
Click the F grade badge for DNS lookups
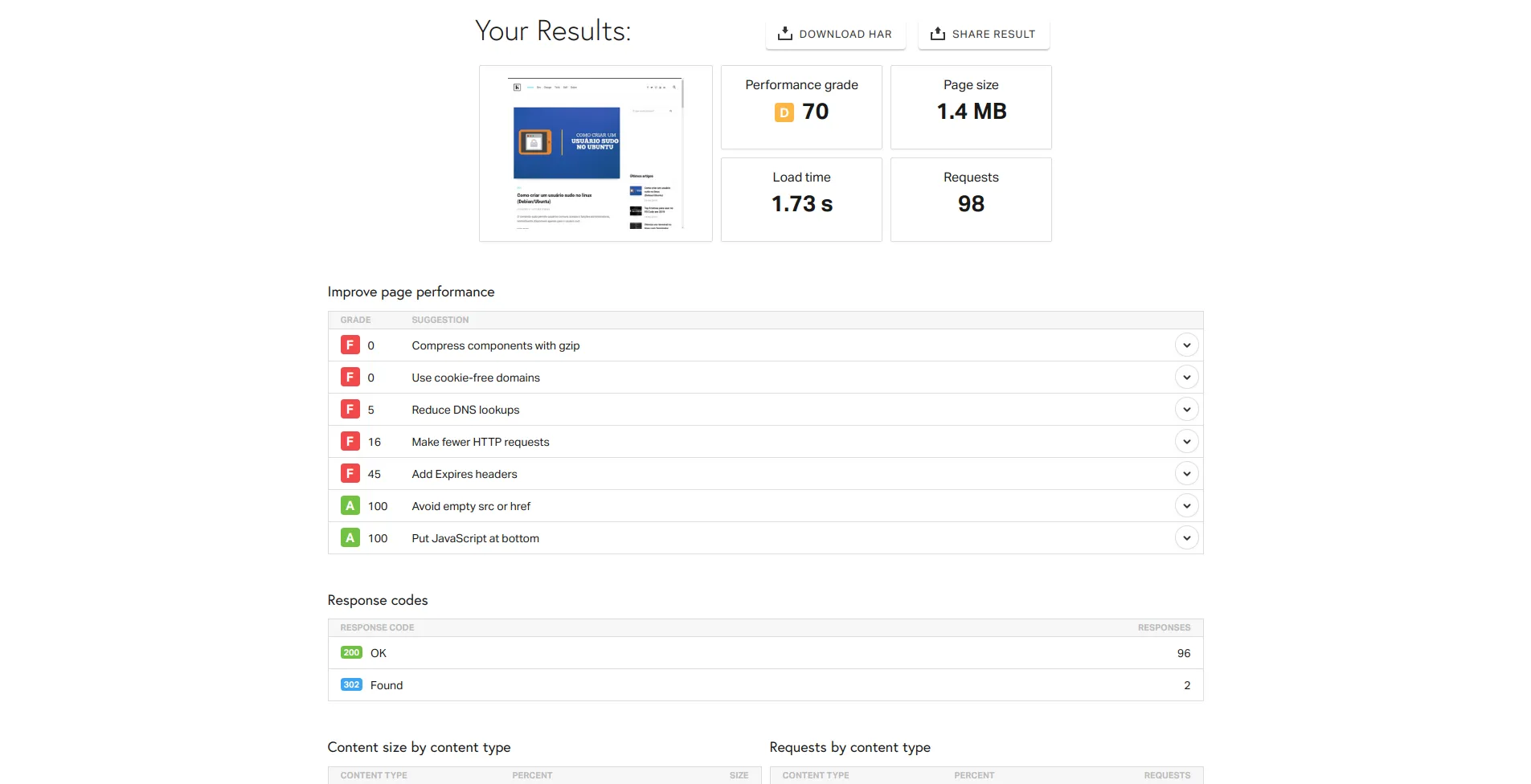(350, 410)
